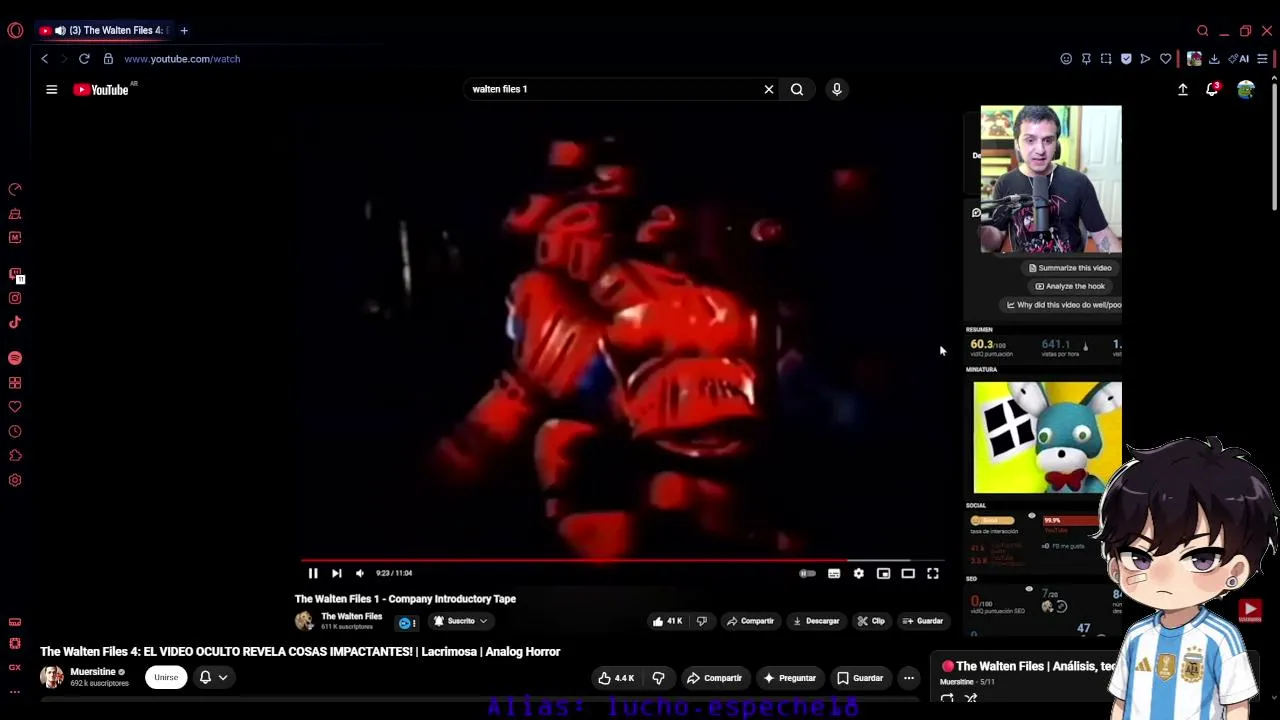Screen dimensions: 1280x720
Task: Open sidebar bookmarks heart icon
Action: click(15, 407)
